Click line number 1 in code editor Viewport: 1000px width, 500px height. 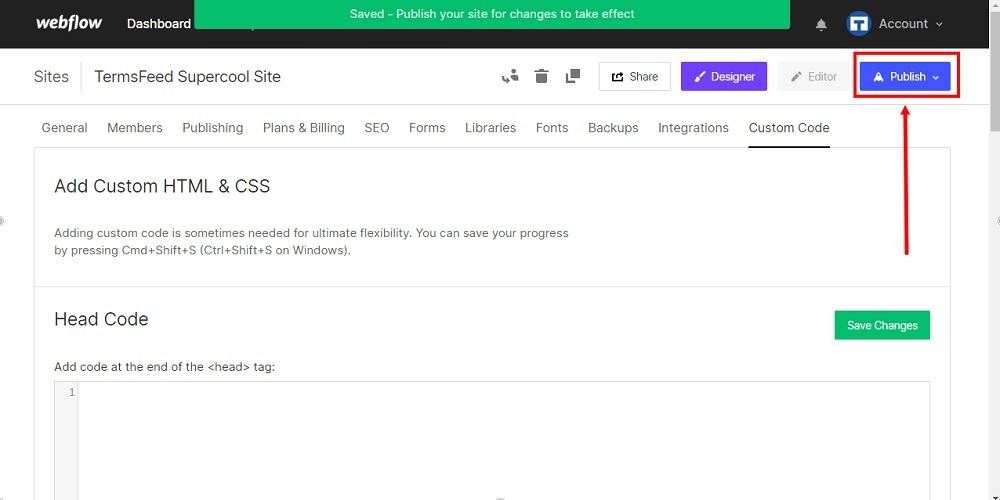71,392
